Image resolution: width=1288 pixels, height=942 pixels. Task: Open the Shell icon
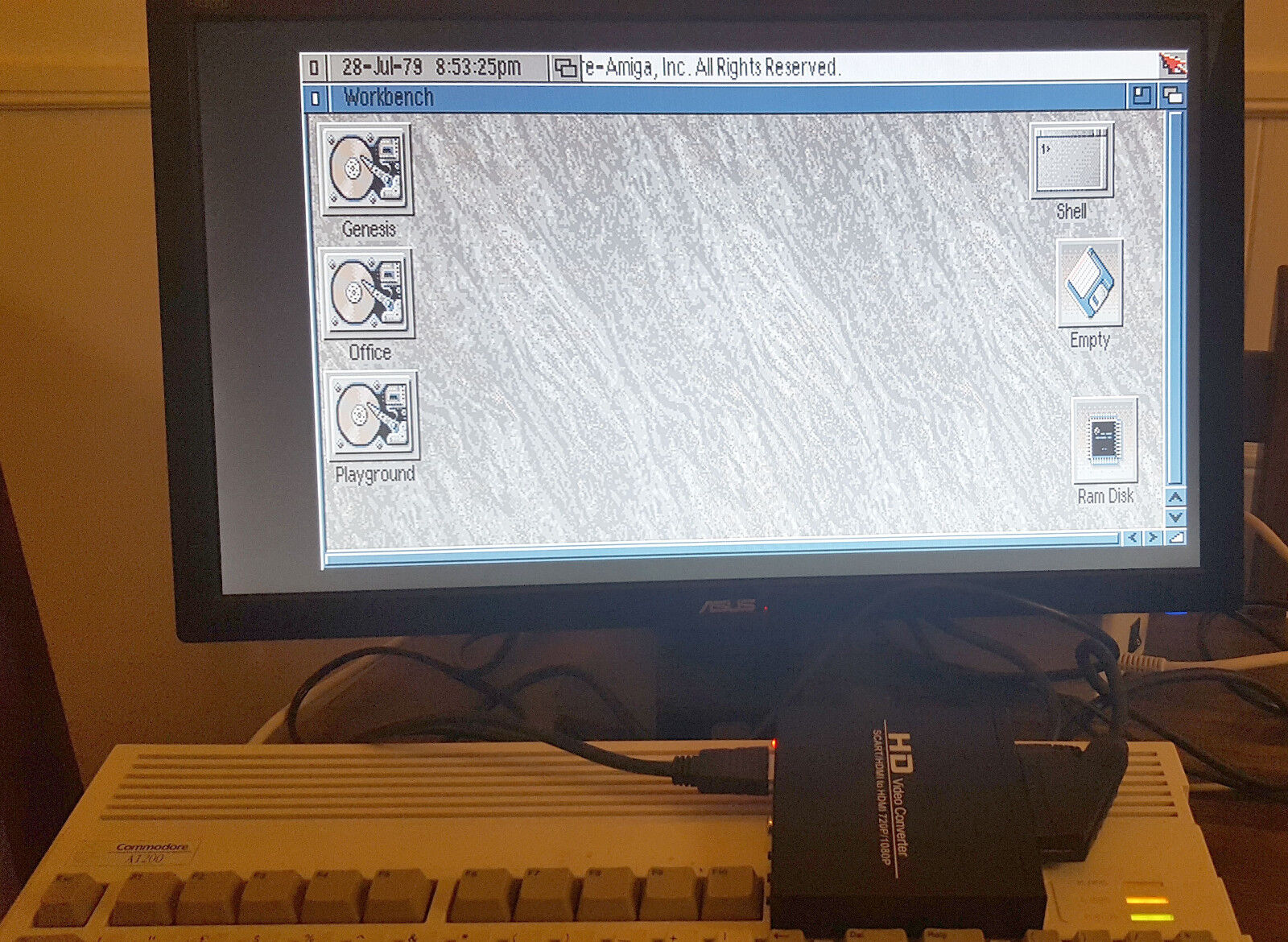coord(1071,160)
